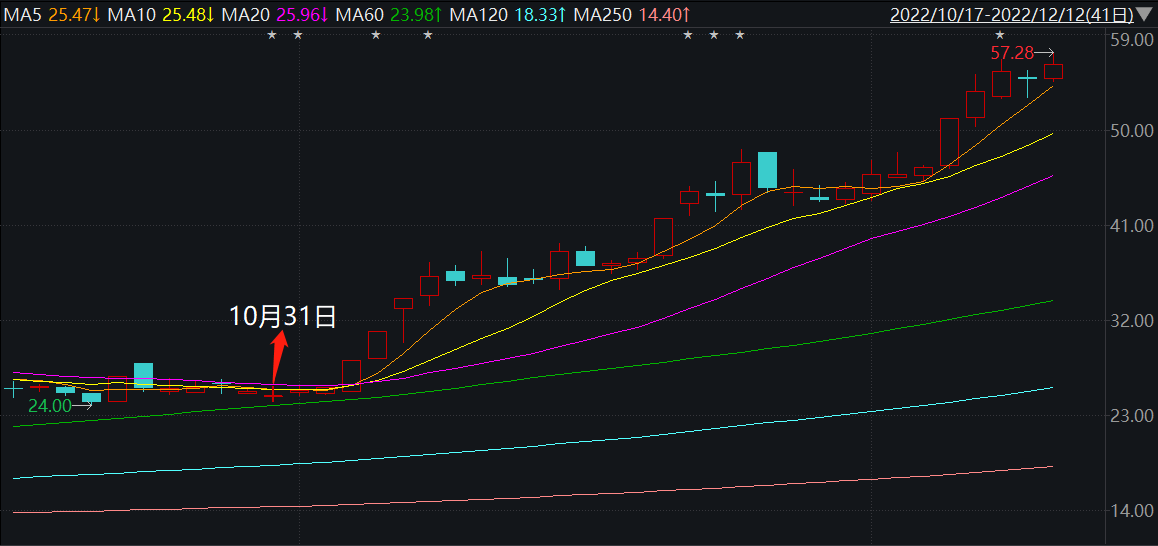Screen dimensions: 1158x546
Task: Select the 32.00 price axis value
Action: tap(1131, 321)
